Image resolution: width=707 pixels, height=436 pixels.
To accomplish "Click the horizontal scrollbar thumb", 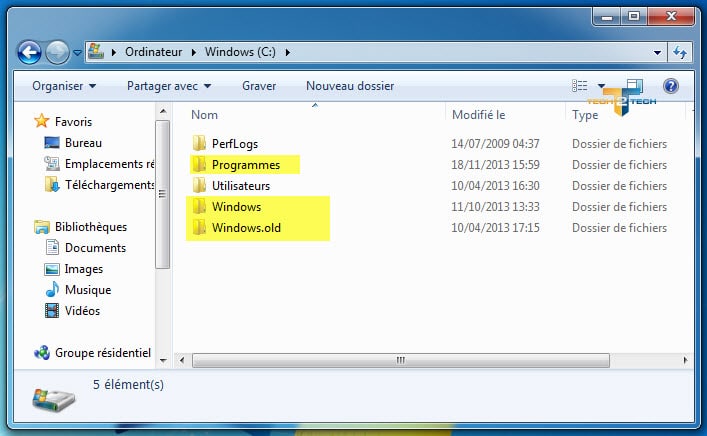I will click(401, 360).
